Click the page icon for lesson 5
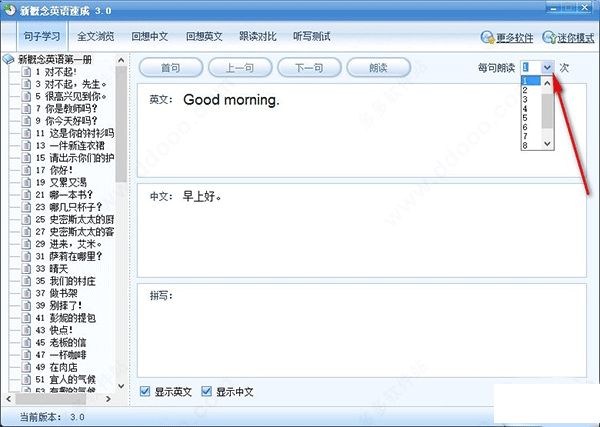Viewport: 600px width, 427px height. pos(26,96)
